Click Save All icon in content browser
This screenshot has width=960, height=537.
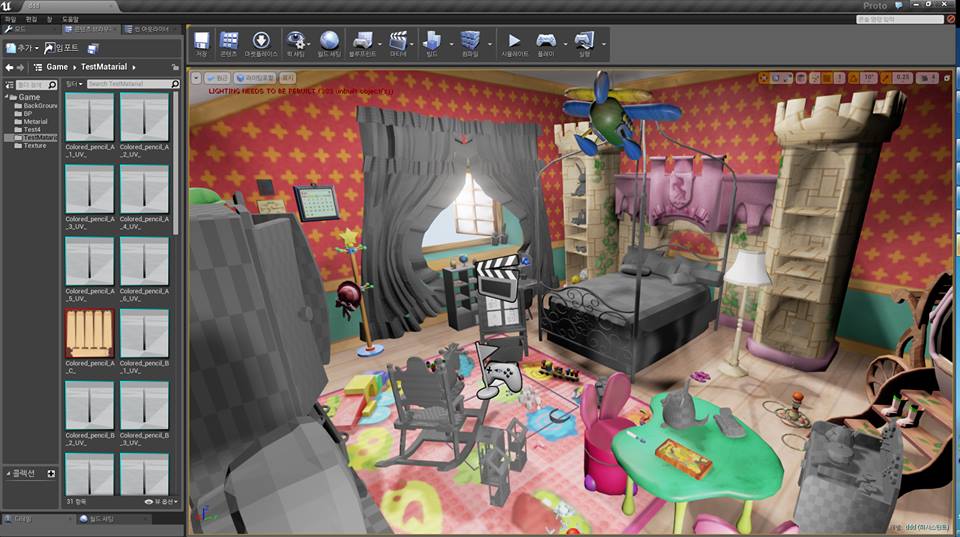click(93, 48)
